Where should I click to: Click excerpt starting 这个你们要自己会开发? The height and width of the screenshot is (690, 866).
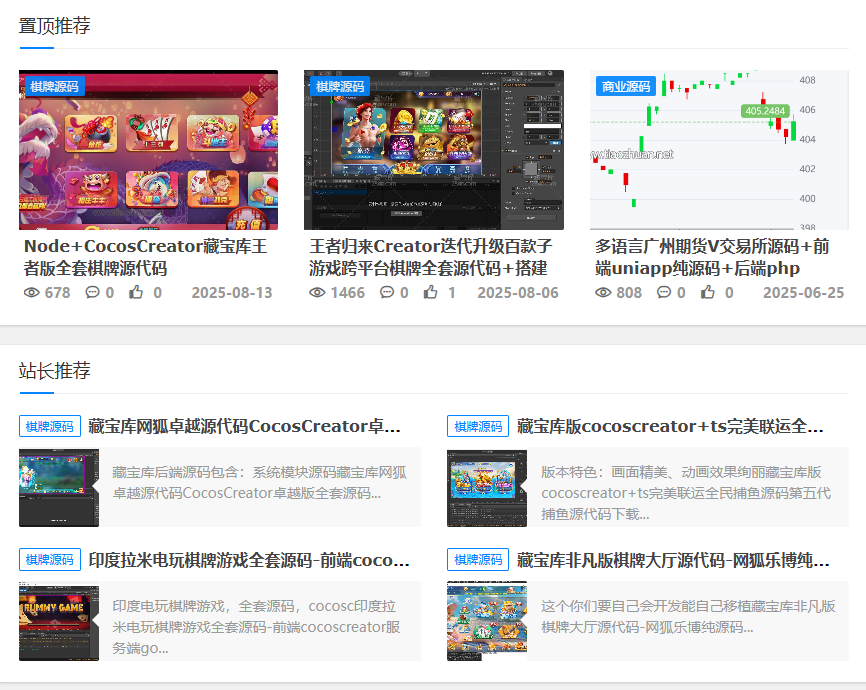pos(688,617)
